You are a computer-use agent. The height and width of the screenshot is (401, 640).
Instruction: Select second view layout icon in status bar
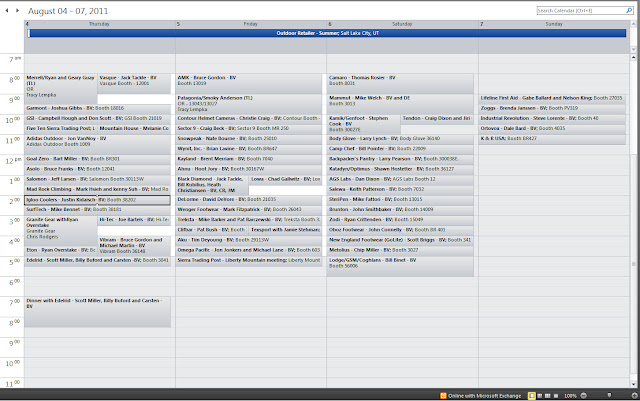pyautogui.click(x=540, y=396)
